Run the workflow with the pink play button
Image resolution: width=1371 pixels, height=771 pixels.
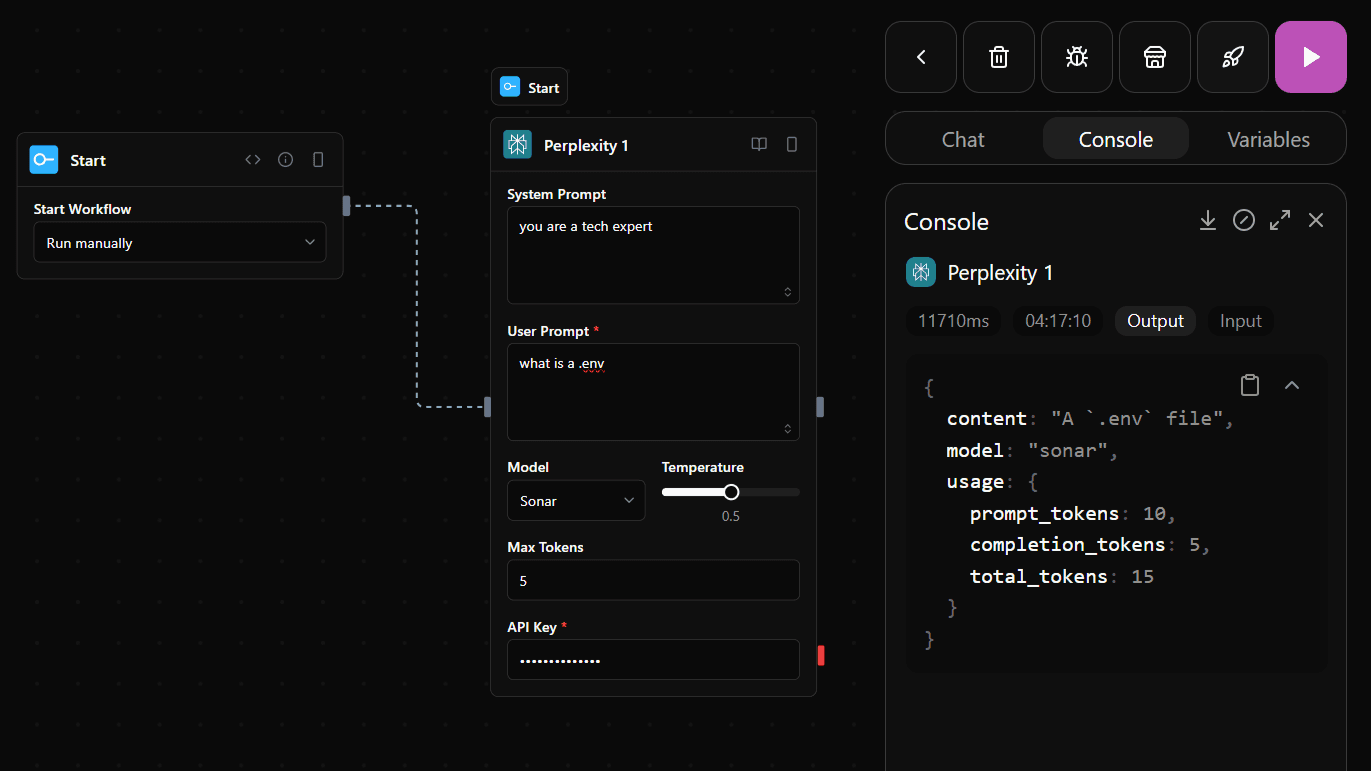click(x=1310, y=57)
